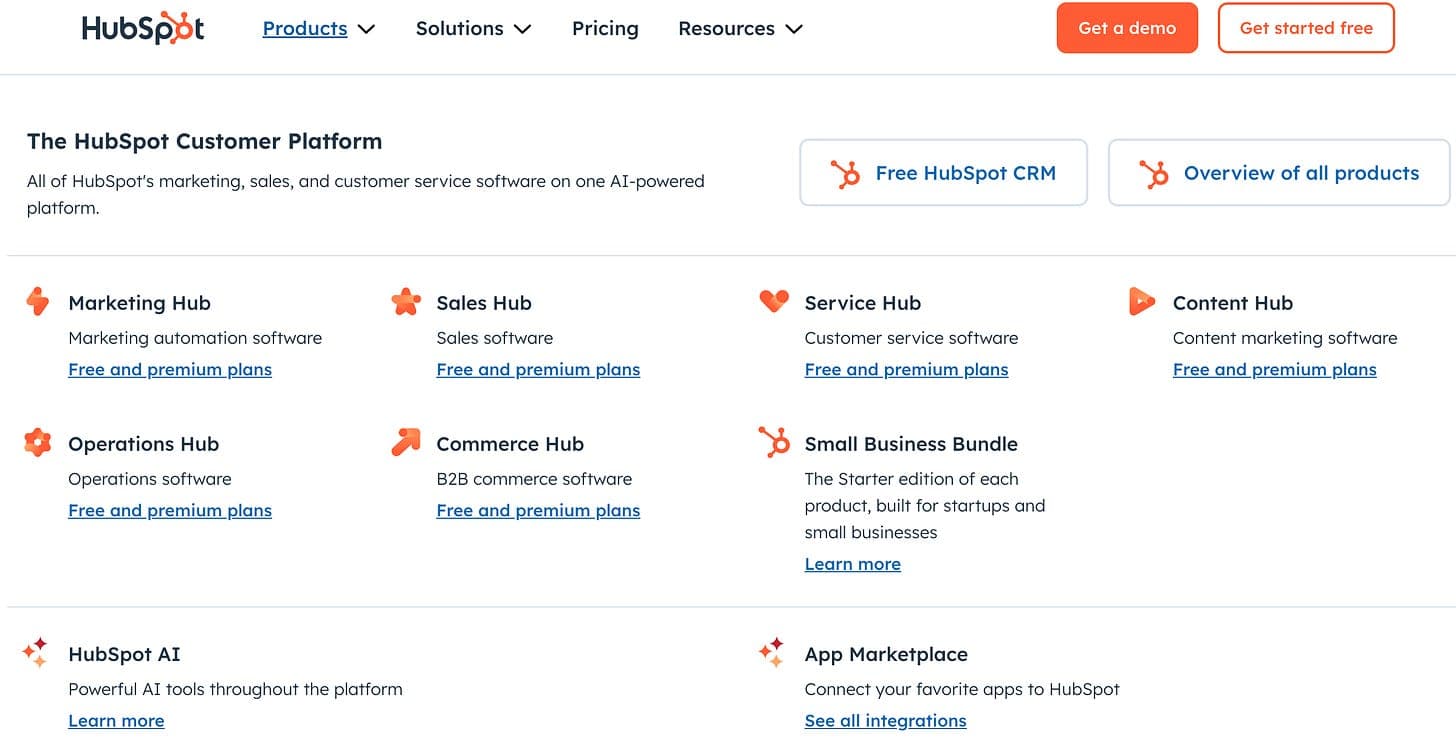Click the text Customer service software
1456x746 pixels.
point(912,338)
